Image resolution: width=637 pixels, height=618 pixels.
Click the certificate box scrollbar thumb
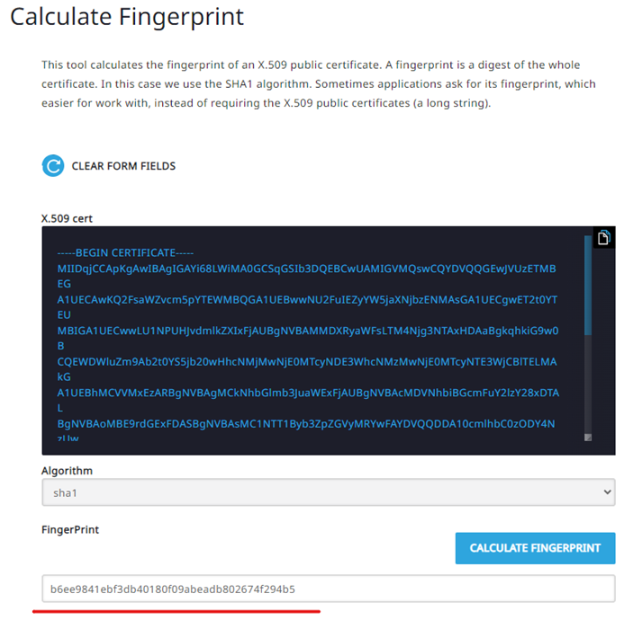tap(588, 285)
